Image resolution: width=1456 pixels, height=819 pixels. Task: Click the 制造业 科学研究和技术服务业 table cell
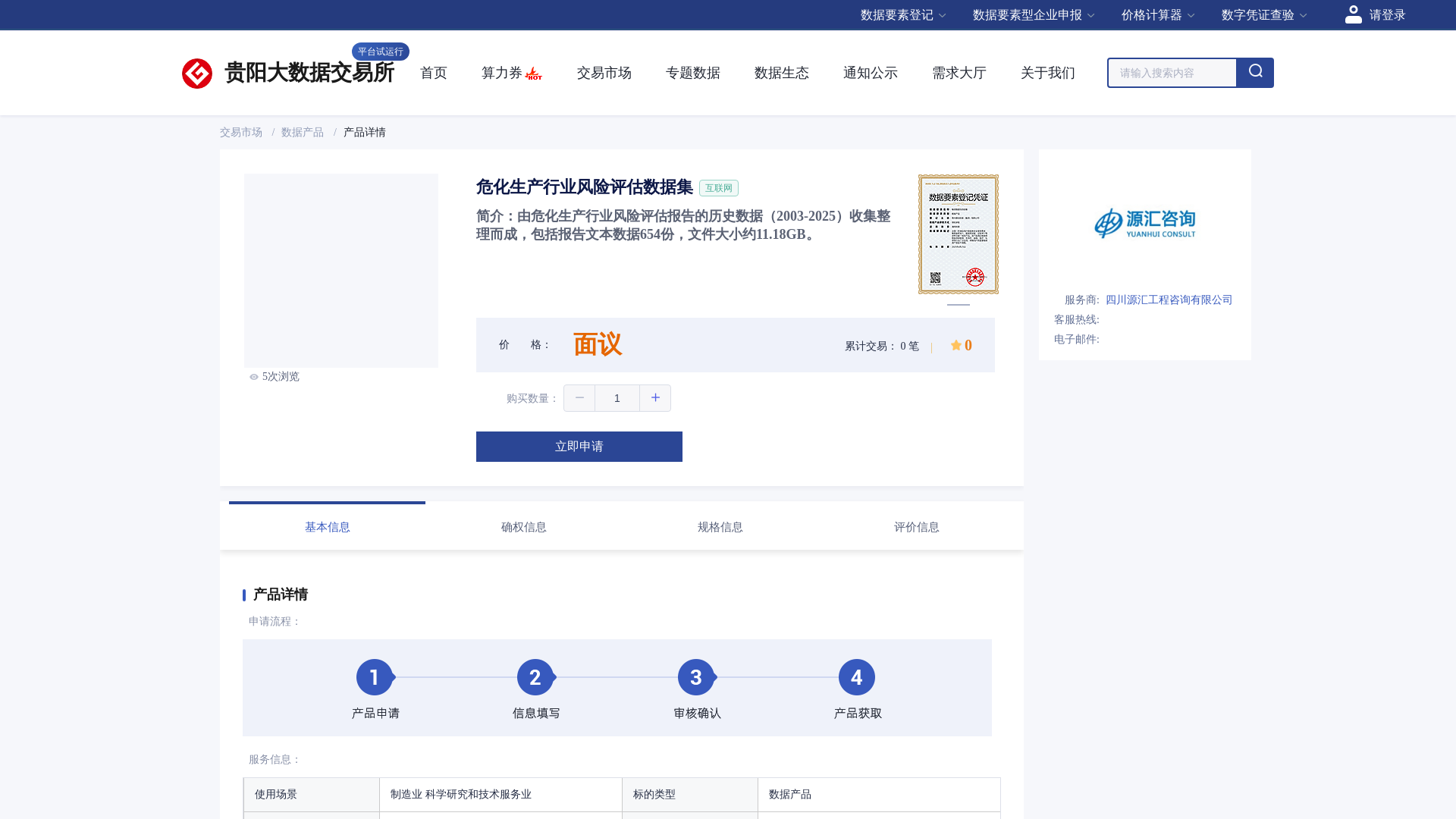click(x=500, y=795)
